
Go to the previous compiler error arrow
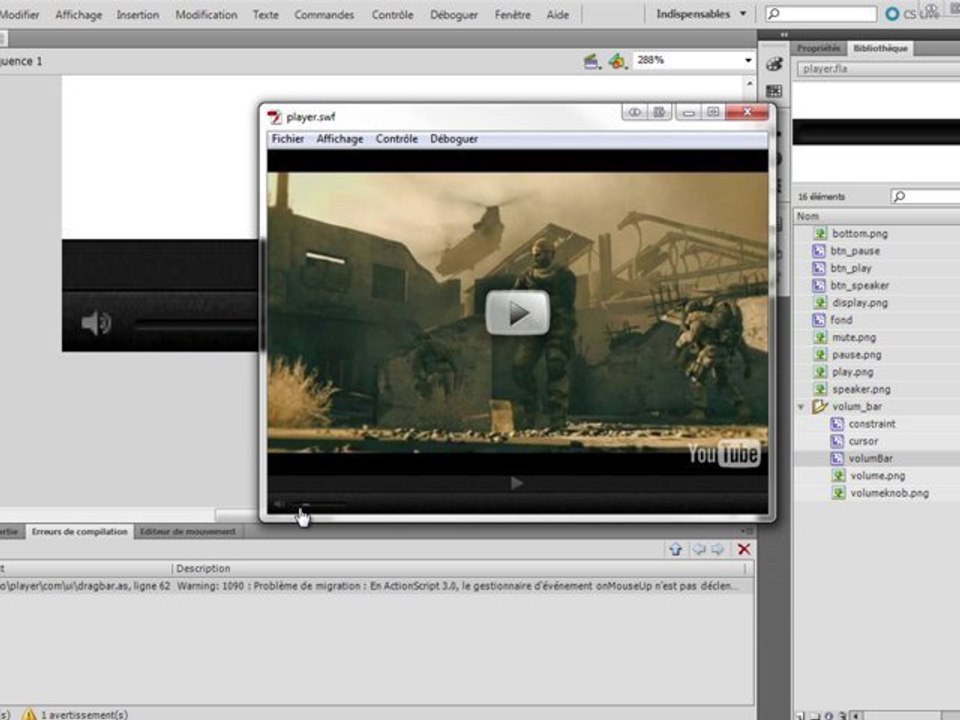pyautogui.click(x=699, y=549)
